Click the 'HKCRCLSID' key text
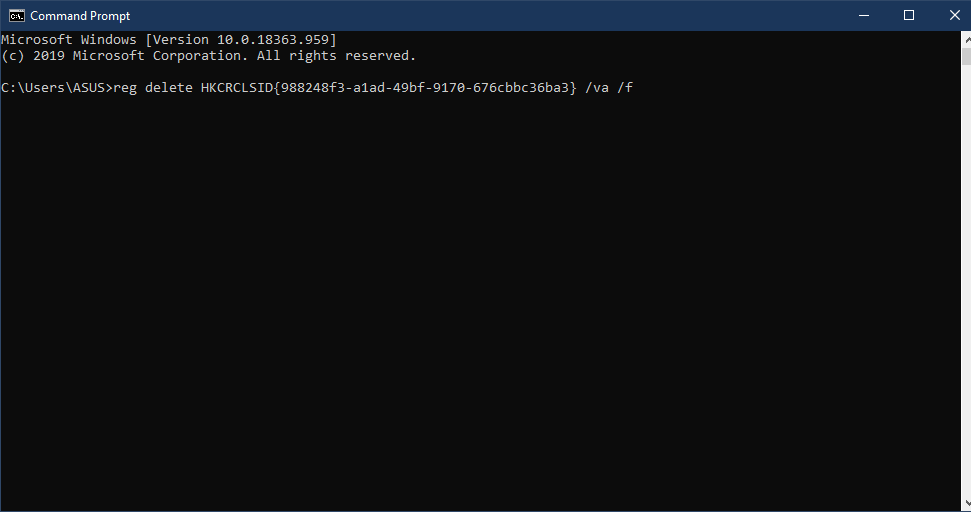This screenshot has height=512, width=971. tap(237, 88)
